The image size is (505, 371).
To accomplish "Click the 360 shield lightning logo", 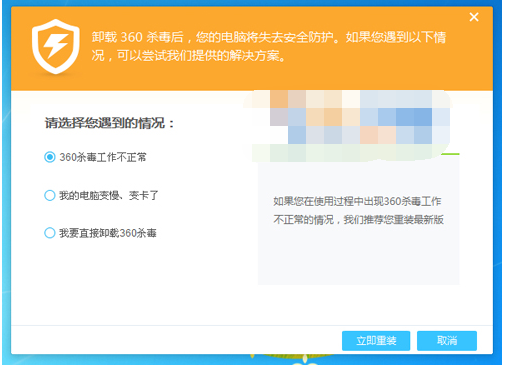I will click(56, 46).
